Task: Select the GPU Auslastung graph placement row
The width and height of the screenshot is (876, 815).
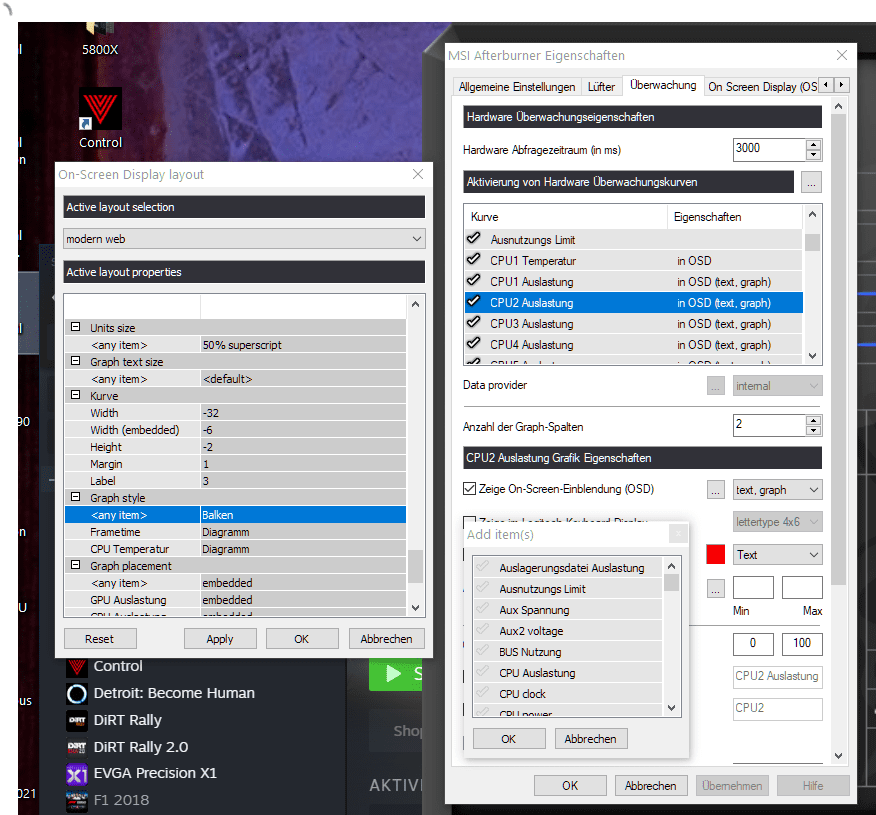Action: [235, 600]
